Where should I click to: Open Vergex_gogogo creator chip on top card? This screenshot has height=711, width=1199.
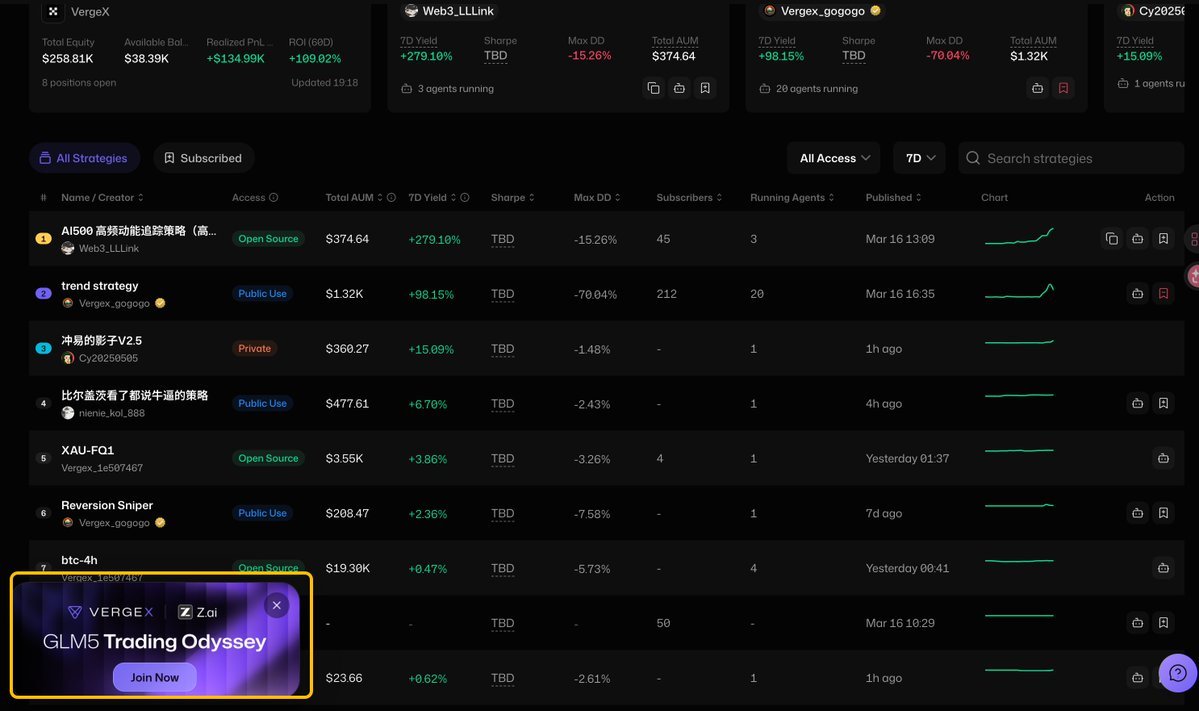click(822, 11)
